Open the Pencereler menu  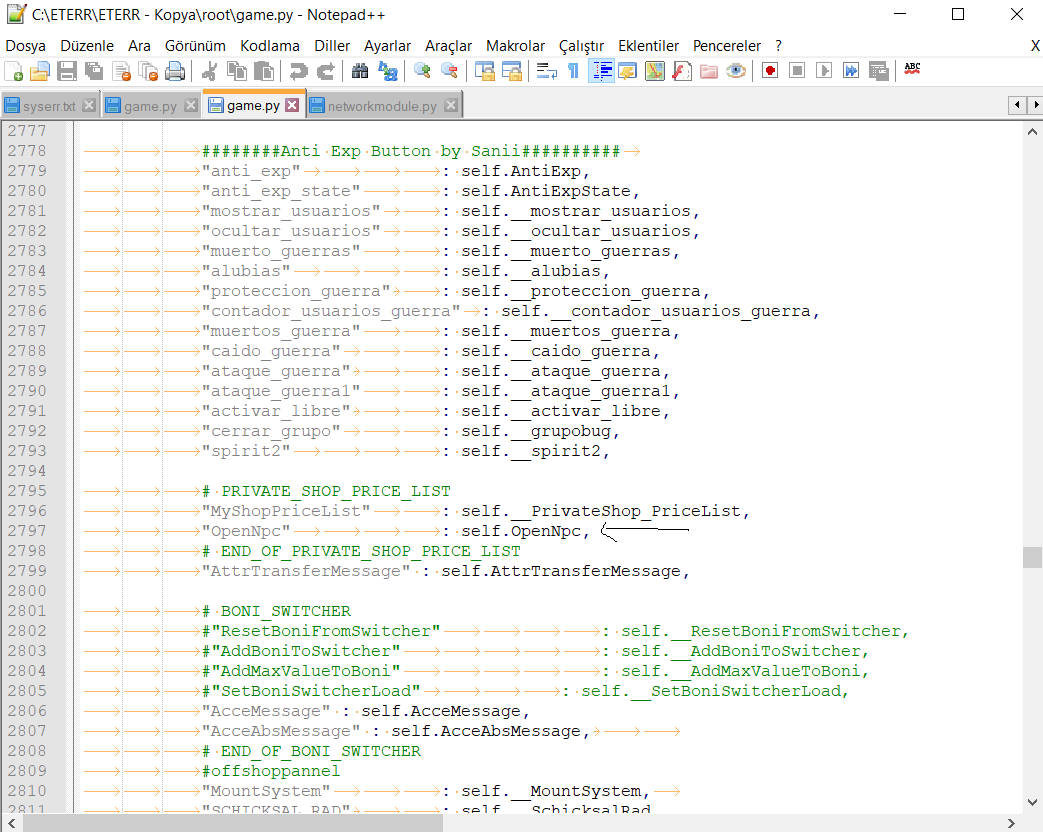pos(726,46)
